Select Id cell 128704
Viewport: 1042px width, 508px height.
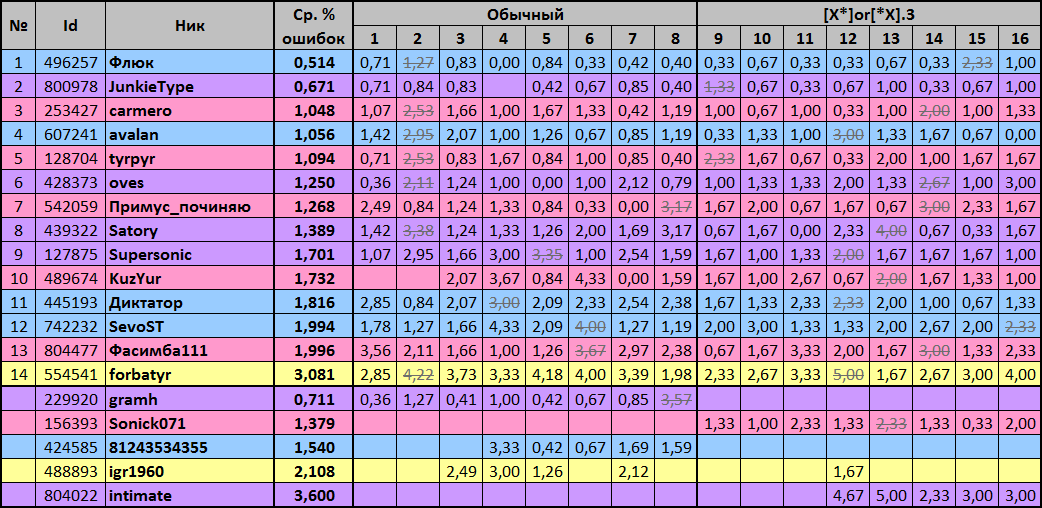coord(70,159)
